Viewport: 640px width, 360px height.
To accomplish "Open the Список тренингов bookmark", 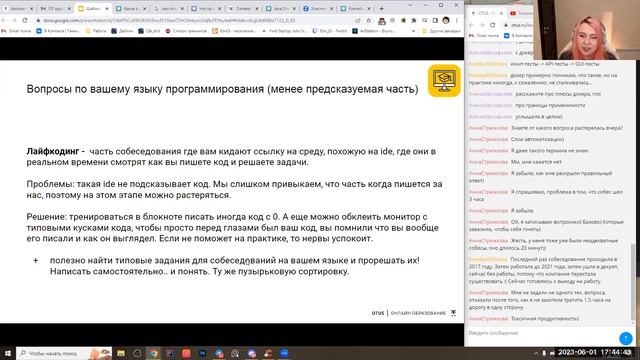I will click(x=186, y=31).
